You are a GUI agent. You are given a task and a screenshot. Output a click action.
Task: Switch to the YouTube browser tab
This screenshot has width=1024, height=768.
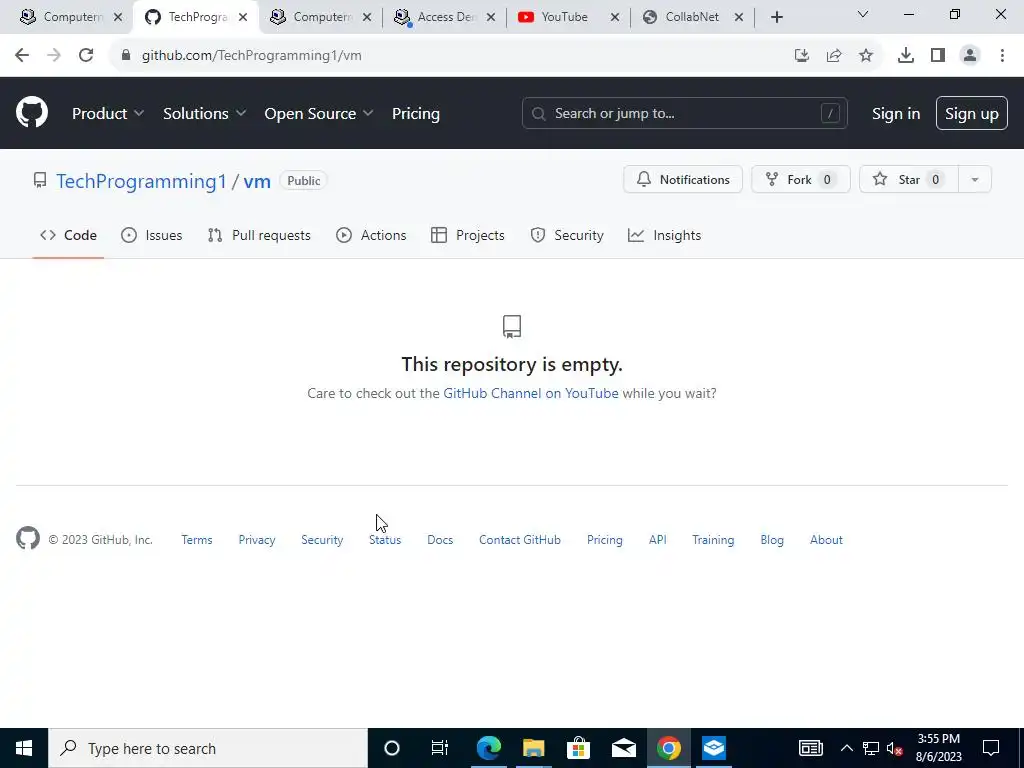(x=565, y=17)
